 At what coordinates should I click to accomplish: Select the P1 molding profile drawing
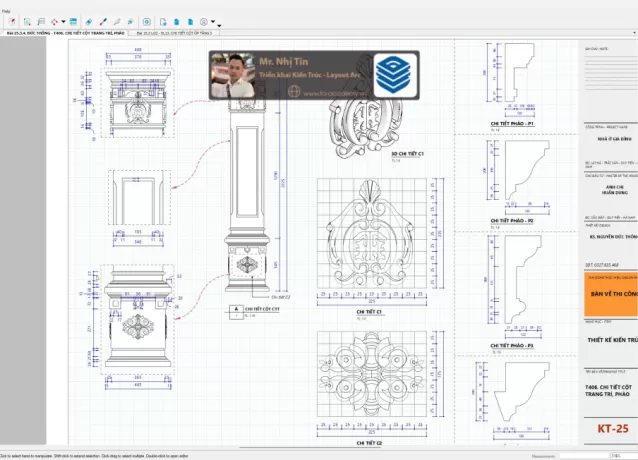519,72
